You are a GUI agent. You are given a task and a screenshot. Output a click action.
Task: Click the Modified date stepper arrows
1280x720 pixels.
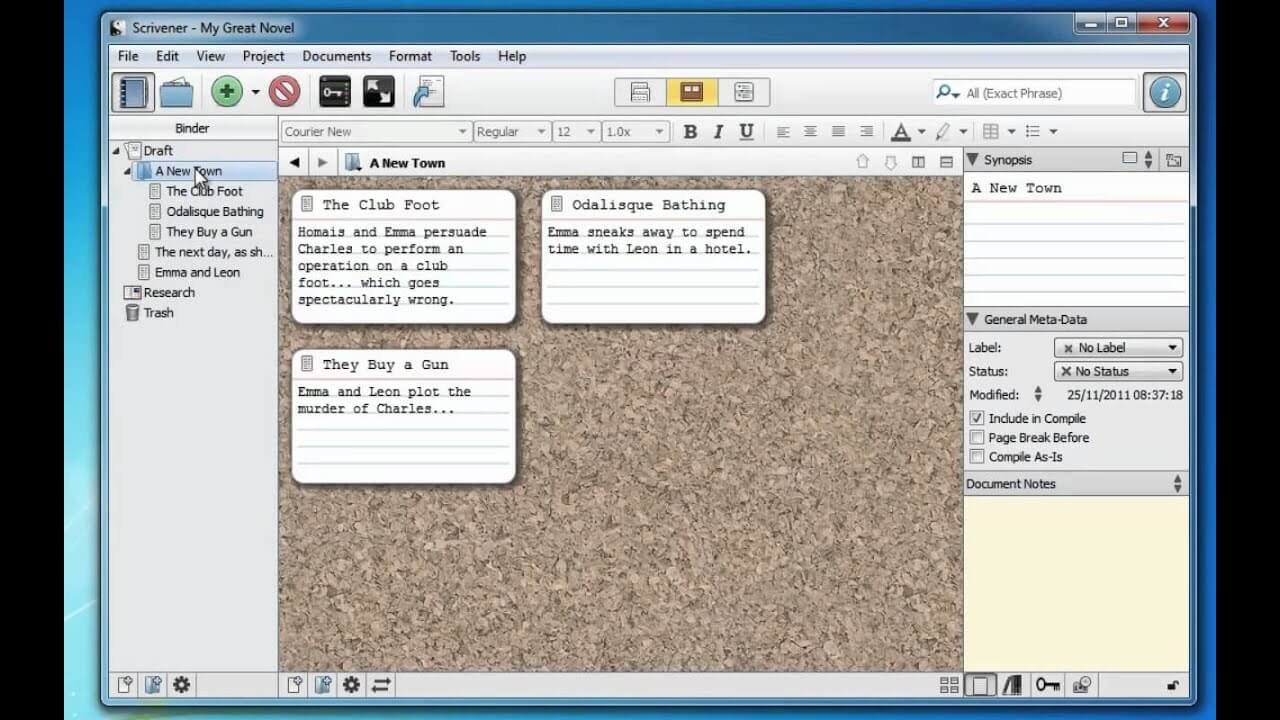pos(1037,395)
